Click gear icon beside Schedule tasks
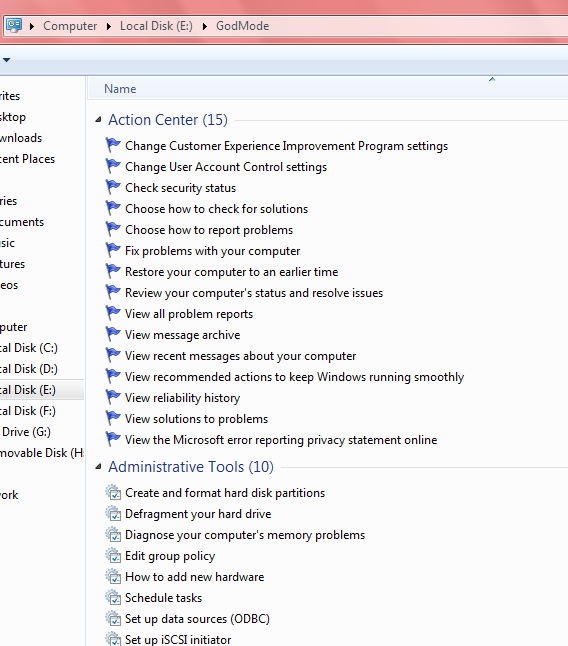The width and height of the screenshot is (568, 646). point(113,597)
